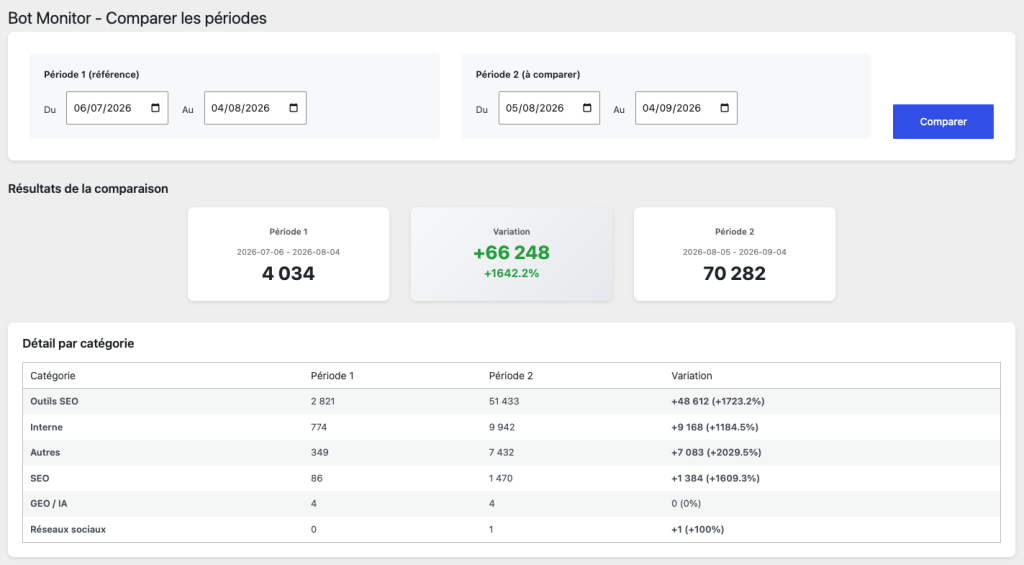The width and height of the screenshot is (1024, 565).
Task: Click the Période 1 (référence) label
Action: click(91, 74)
